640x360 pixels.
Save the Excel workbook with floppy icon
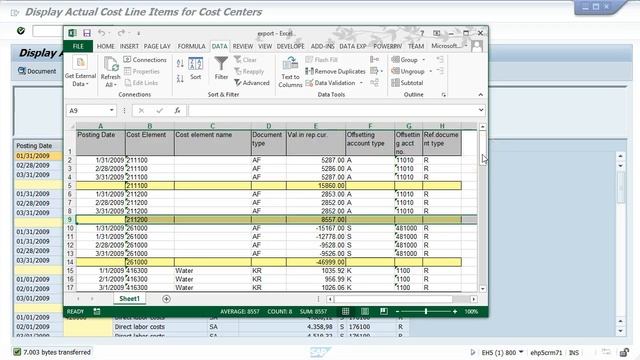(87, 33)
